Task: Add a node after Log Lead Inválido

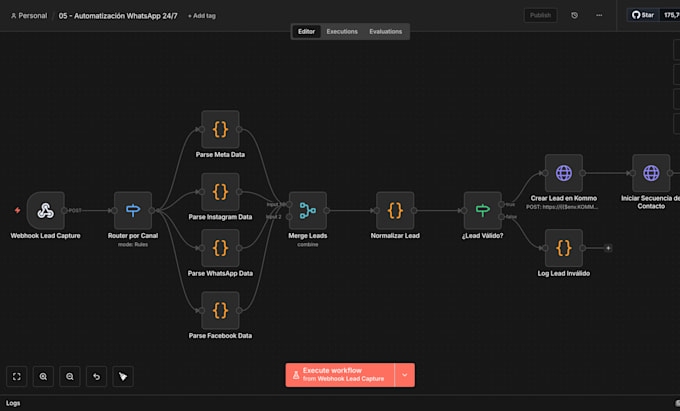Action: click(x=608, y=248)
